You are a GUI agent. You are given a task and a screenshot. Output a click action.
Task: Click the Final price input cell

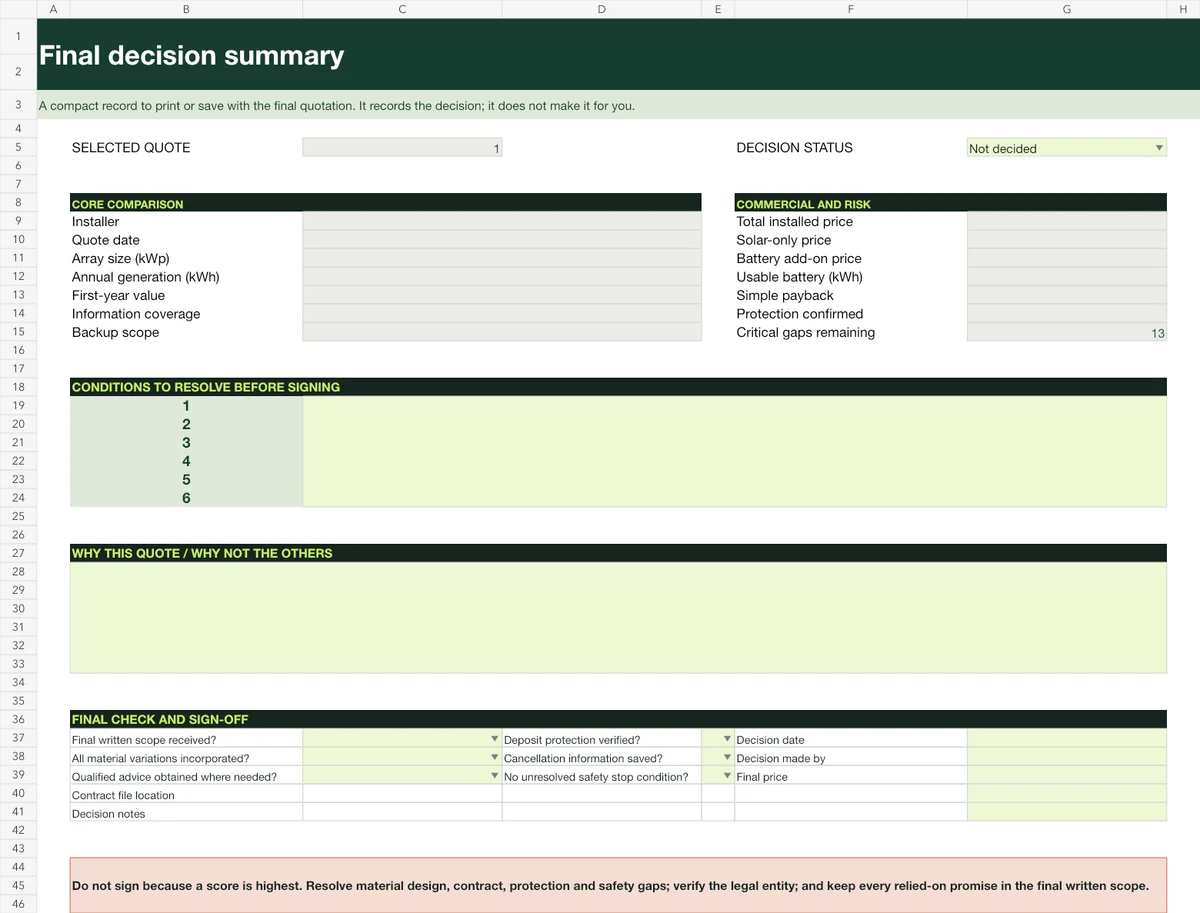click(1067, 776)
